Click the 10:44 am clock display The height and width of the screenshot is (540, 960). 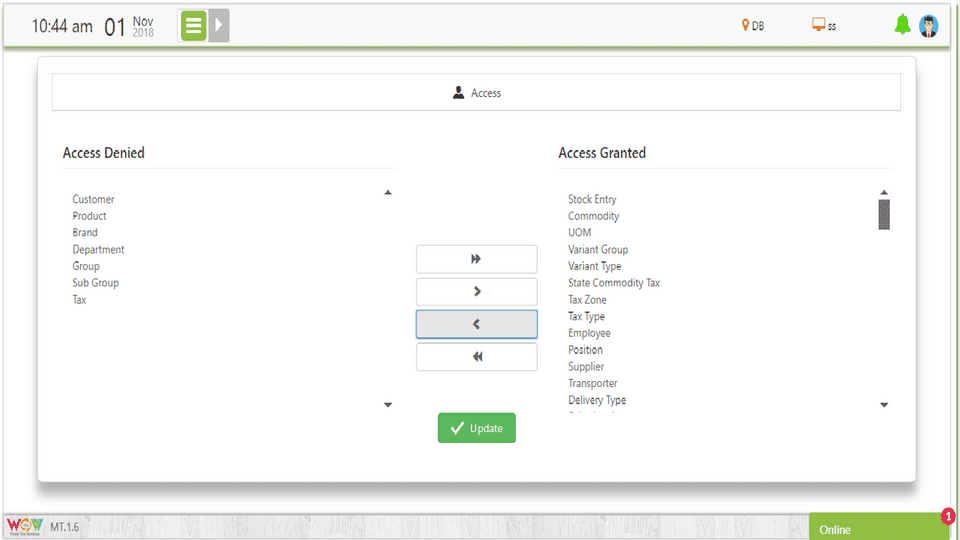[x=62, y=26]
